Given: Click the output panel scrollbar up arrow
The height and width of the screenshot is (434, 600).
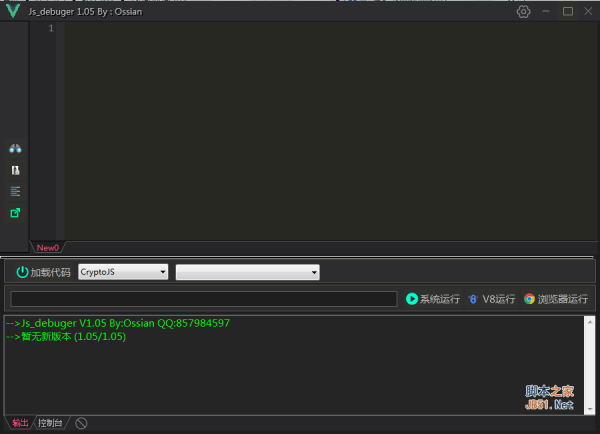Looking at the screenshot, I should [590, 322].
